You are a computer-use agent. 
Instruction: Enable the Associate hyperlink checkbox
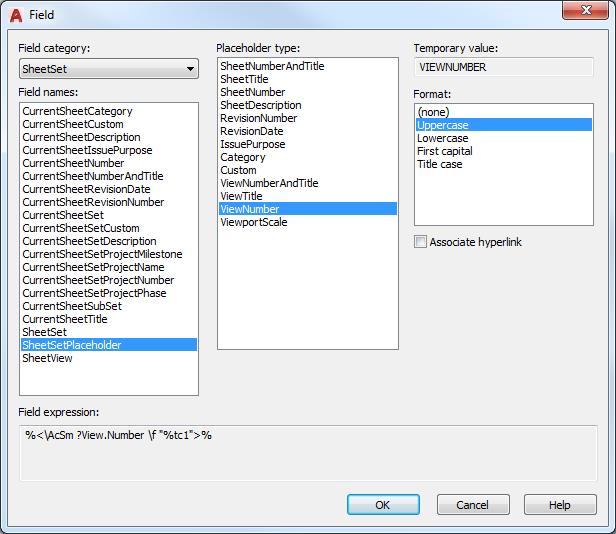point(420,242)
